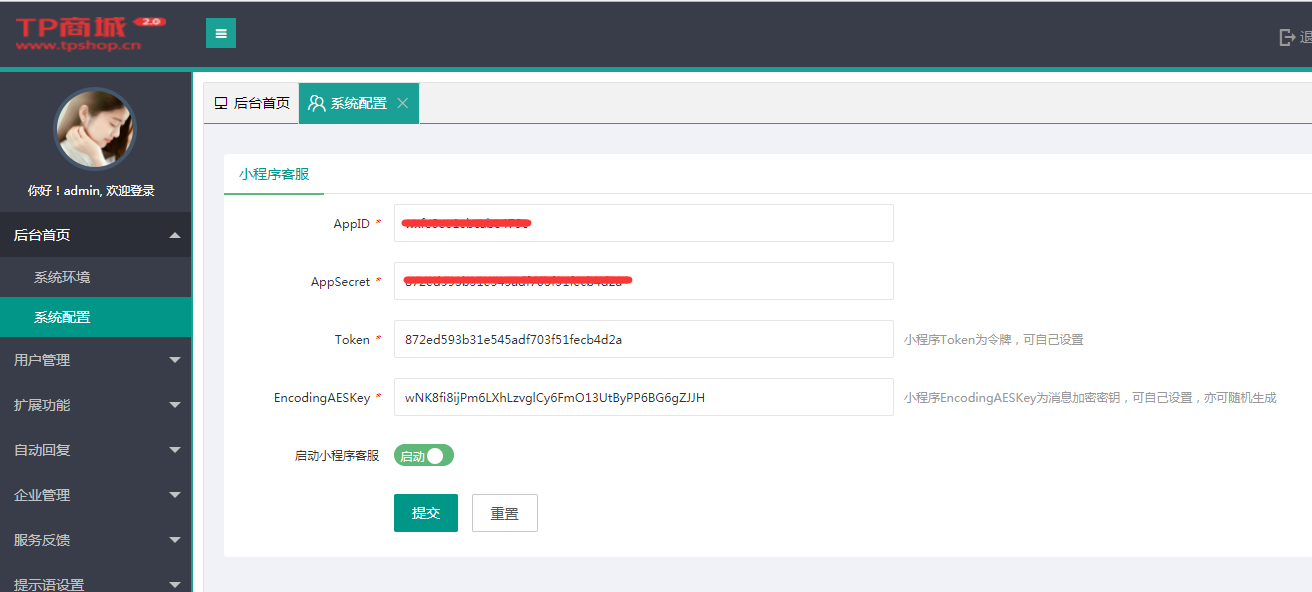Select the 小程序客服 tab
The image size is (1312, 592).
pos(274,174)
